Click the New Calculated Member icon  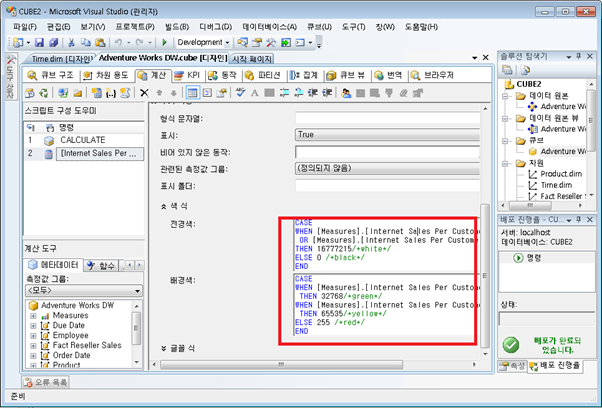96,93
